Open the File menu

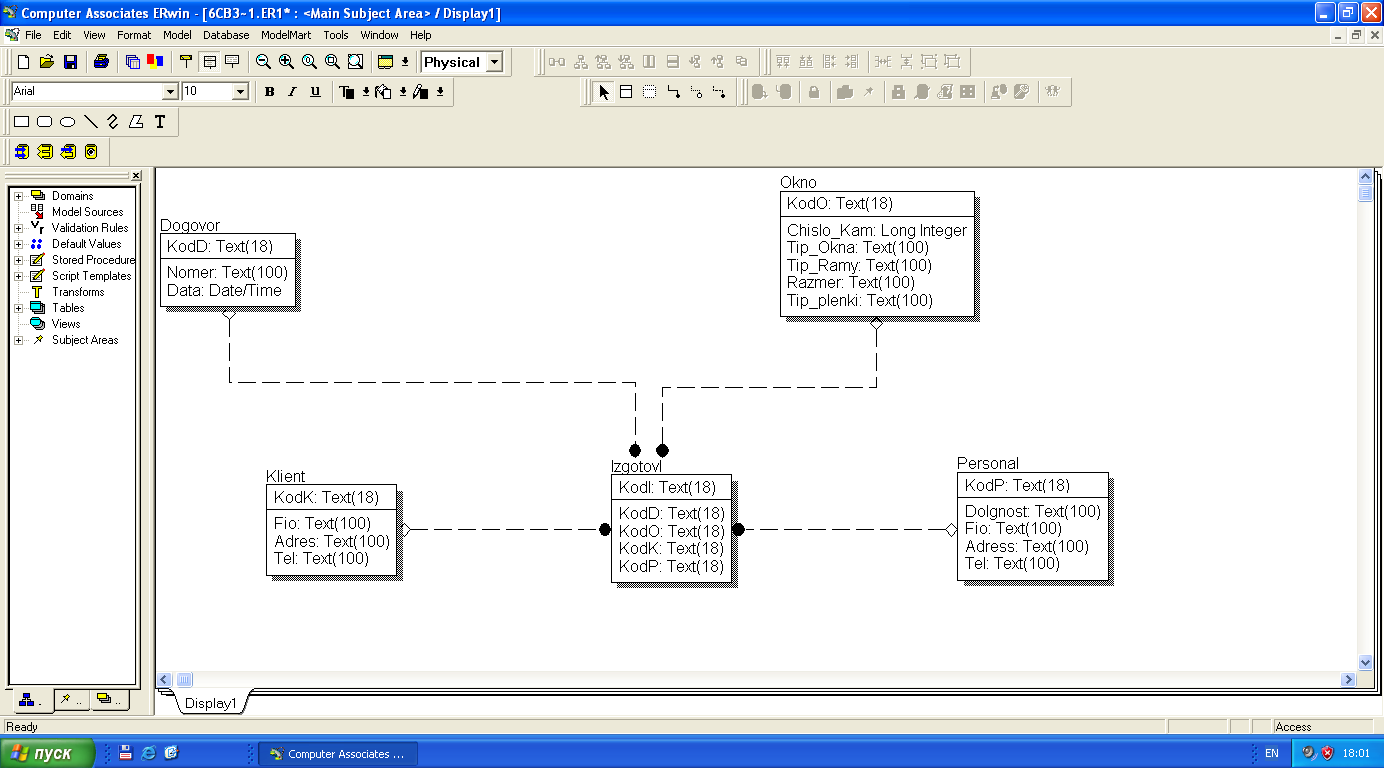point(33,35)
